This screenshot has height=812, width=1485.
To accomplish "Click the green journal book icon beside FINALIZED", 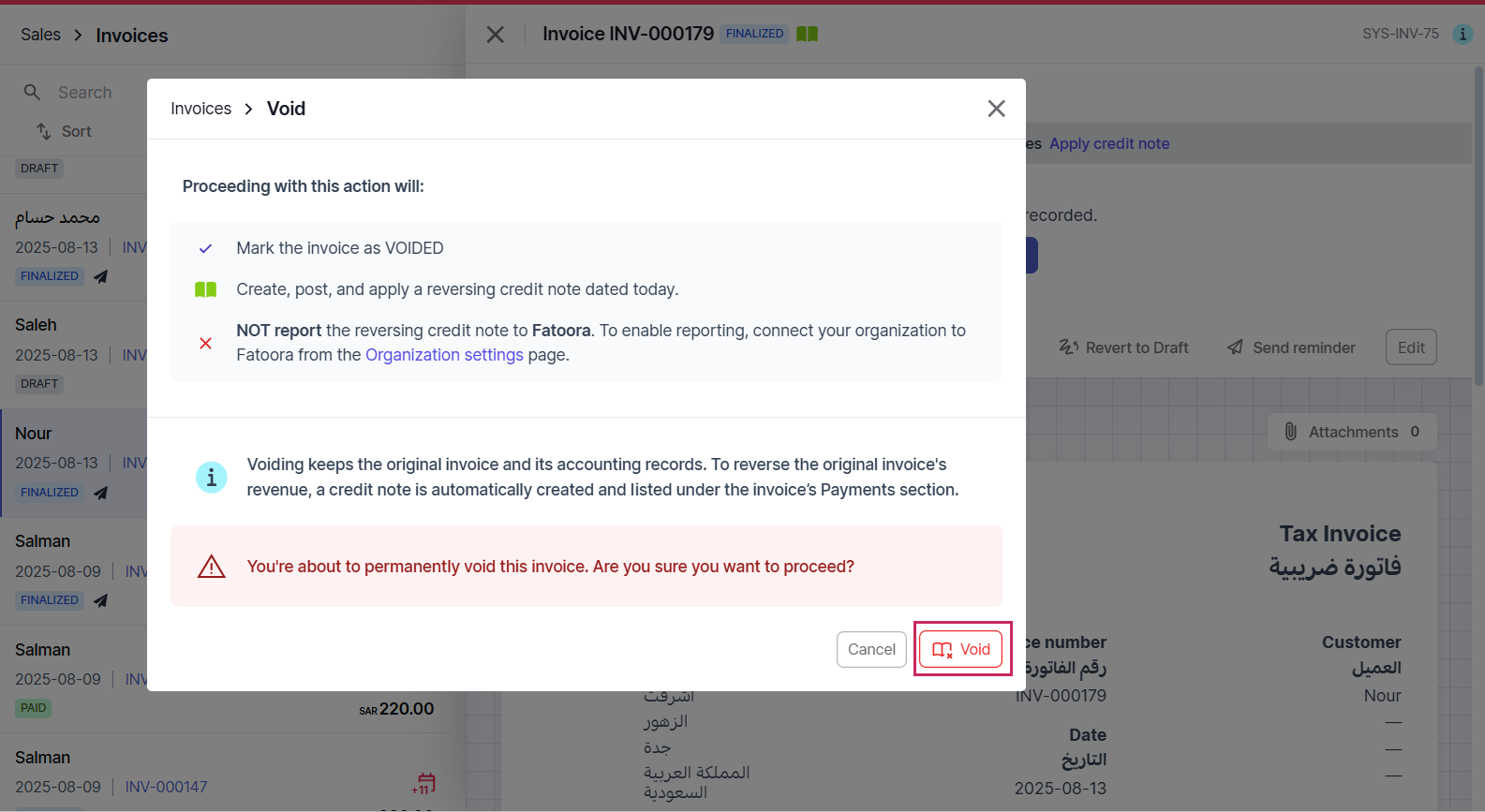I will [x=807, y=34].
